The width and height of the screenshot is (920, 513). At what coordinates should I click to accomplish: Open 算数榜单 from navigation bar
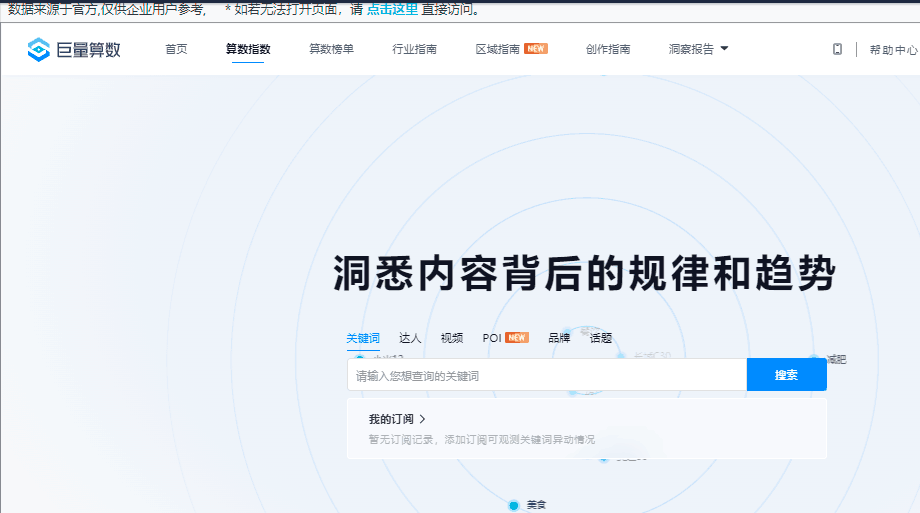tap(332, 49)
